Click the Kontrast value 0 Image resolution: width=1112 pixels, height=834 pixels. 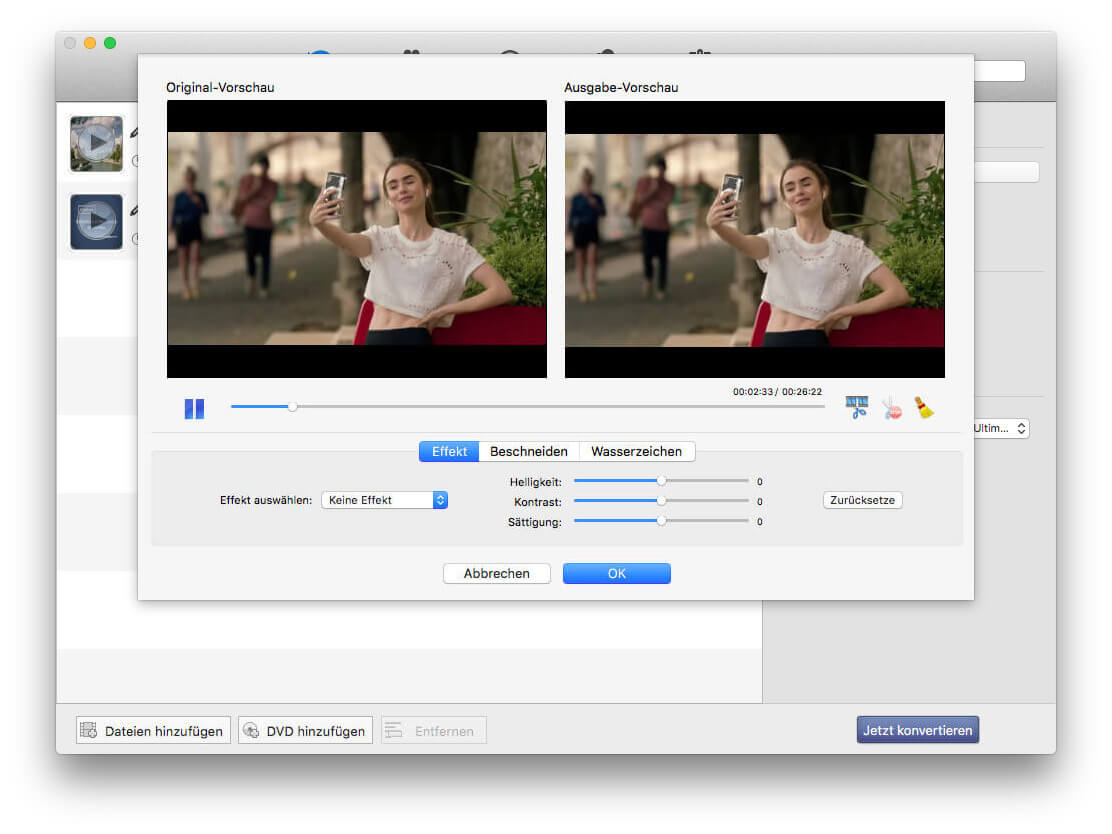point(760,501)
